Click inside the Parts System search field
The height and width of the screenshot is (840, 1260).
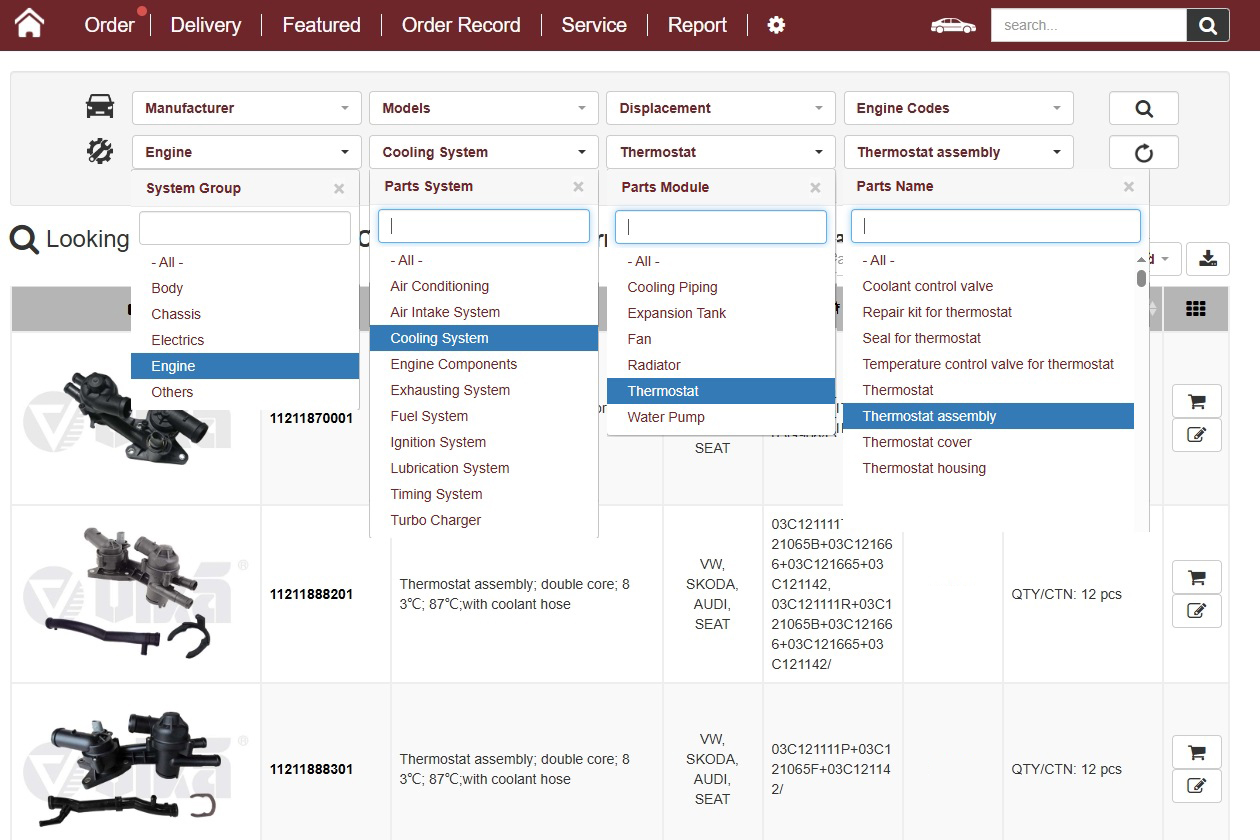click(484, 225)
